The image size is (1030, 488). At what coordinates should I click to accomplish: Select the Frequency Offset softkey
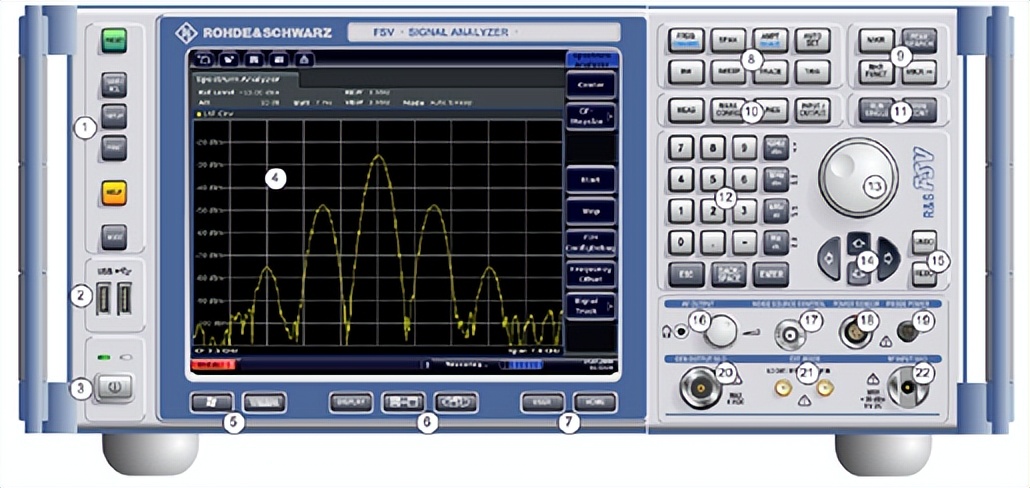(x=591, y=275)
